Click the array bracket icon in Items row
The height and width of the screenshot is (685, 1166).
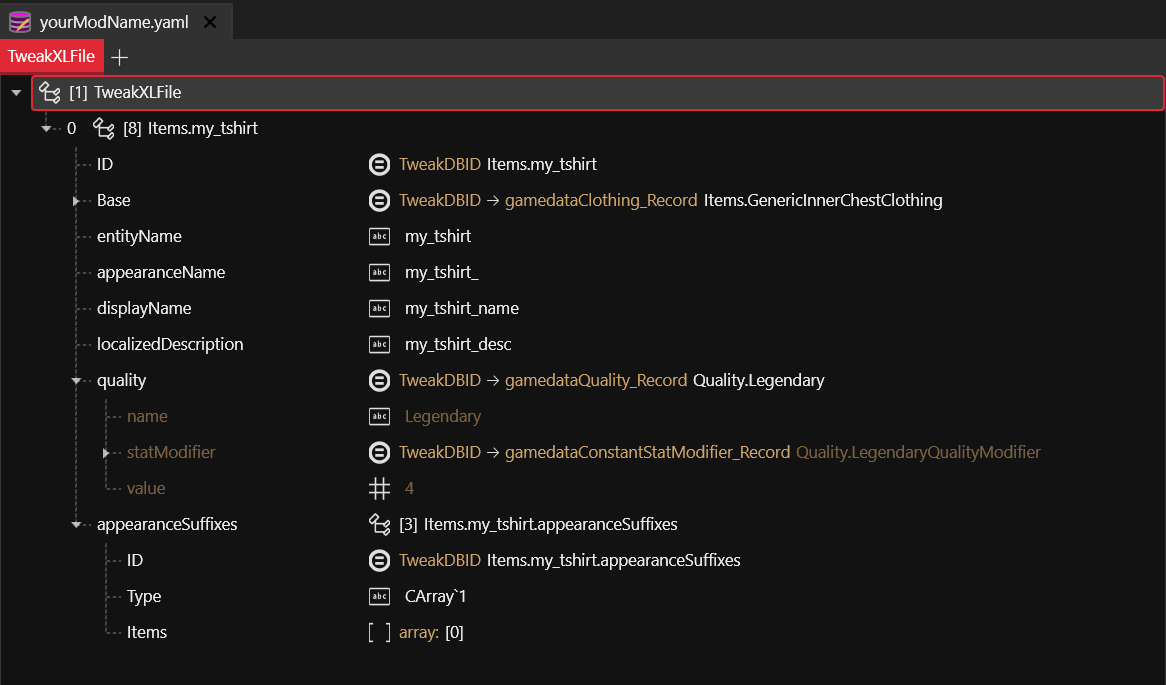point(379,632)
